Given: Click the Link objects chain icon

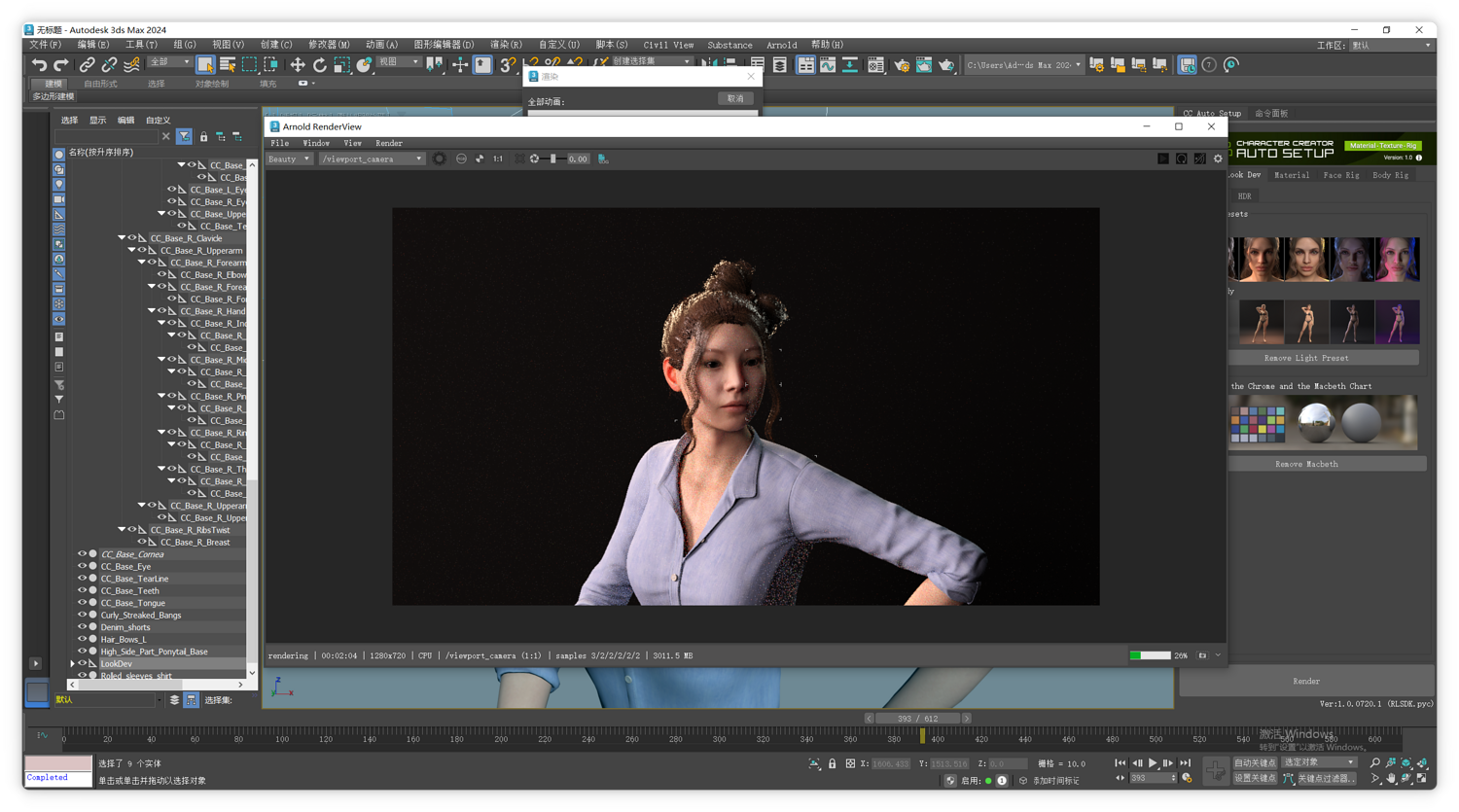Looking at the screenshot, I should (87, 65).
